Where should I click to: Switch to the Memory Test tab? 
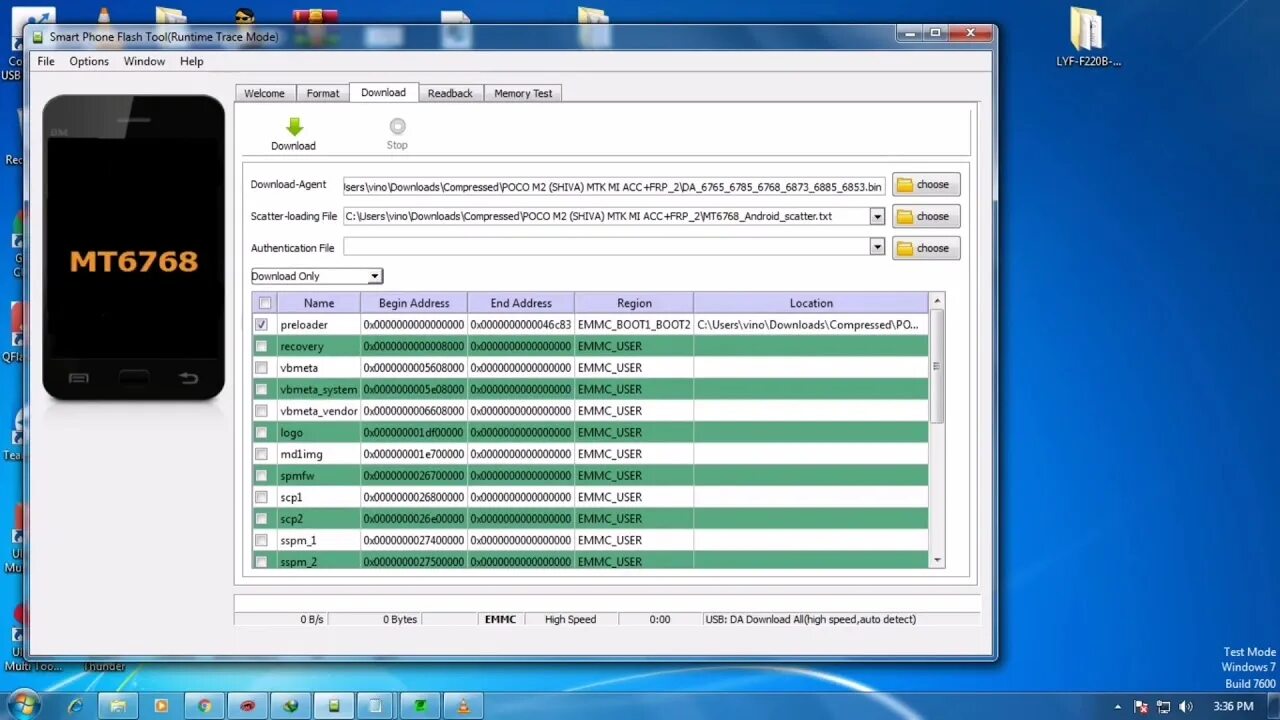click(523, 93)
